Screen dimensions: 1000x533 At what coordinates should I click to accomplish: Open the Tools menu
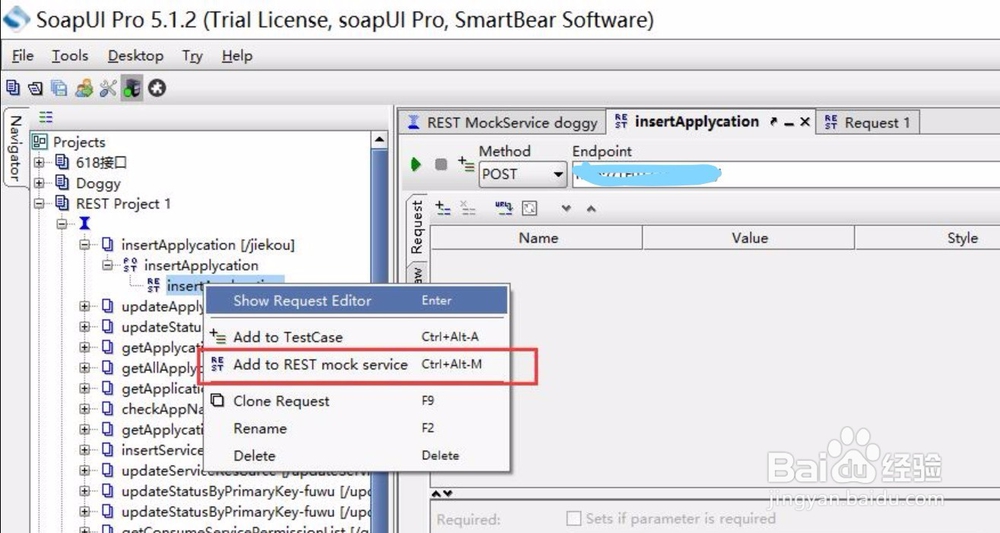70,56
